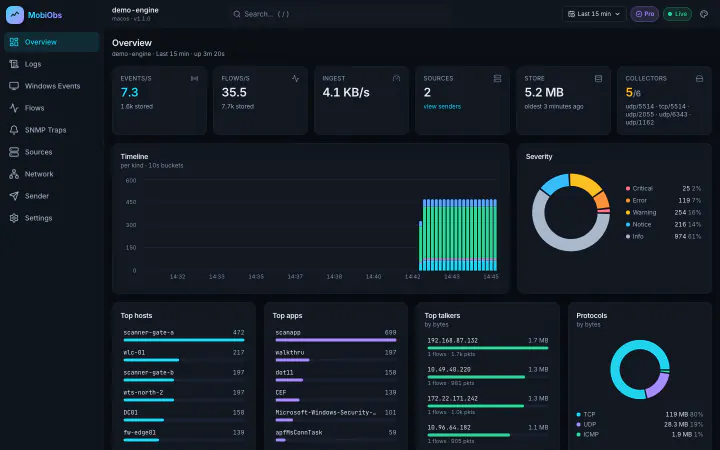This screenshot has width=720, height=450.
Task: Select the Microsoft-Windows-Security app row
Action: [336, 416]
